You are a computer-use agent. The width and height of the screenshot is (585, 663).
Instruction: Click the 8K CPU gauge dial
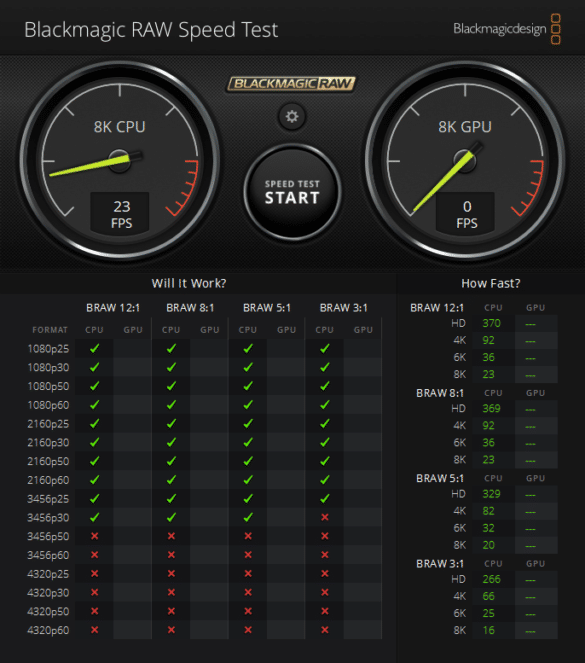120,161
